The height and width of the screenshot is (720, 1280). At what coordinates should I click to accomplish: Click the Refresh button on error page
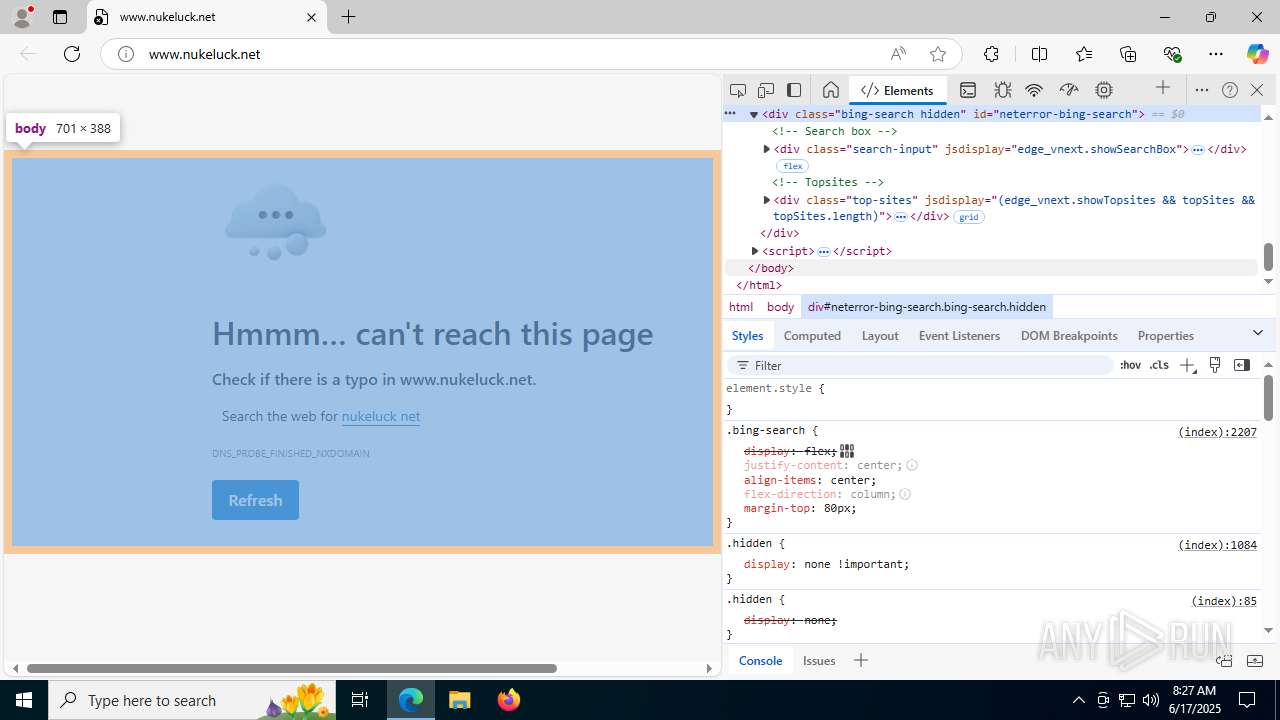coord(255,500)
